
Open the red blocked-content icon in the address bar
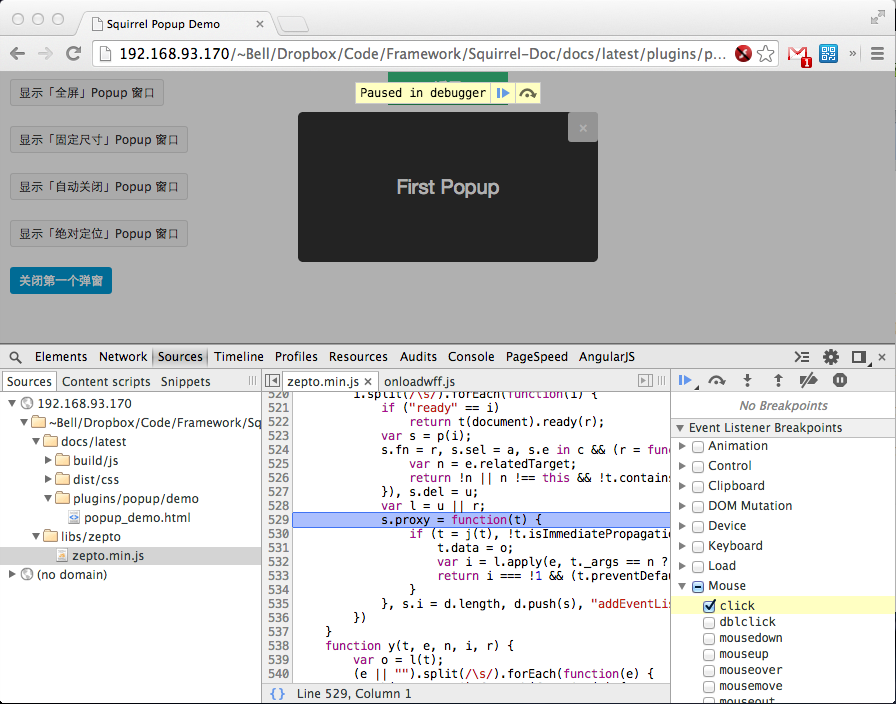pos(743,54)
